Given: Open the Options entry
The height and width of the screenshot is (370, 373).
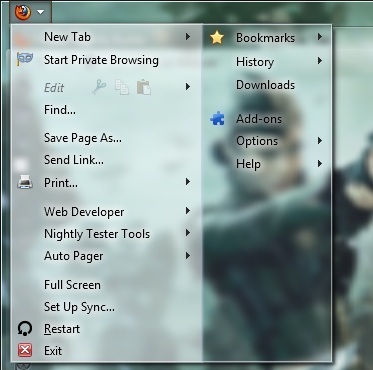Looking at the screenshot, I should coord(267,141).
